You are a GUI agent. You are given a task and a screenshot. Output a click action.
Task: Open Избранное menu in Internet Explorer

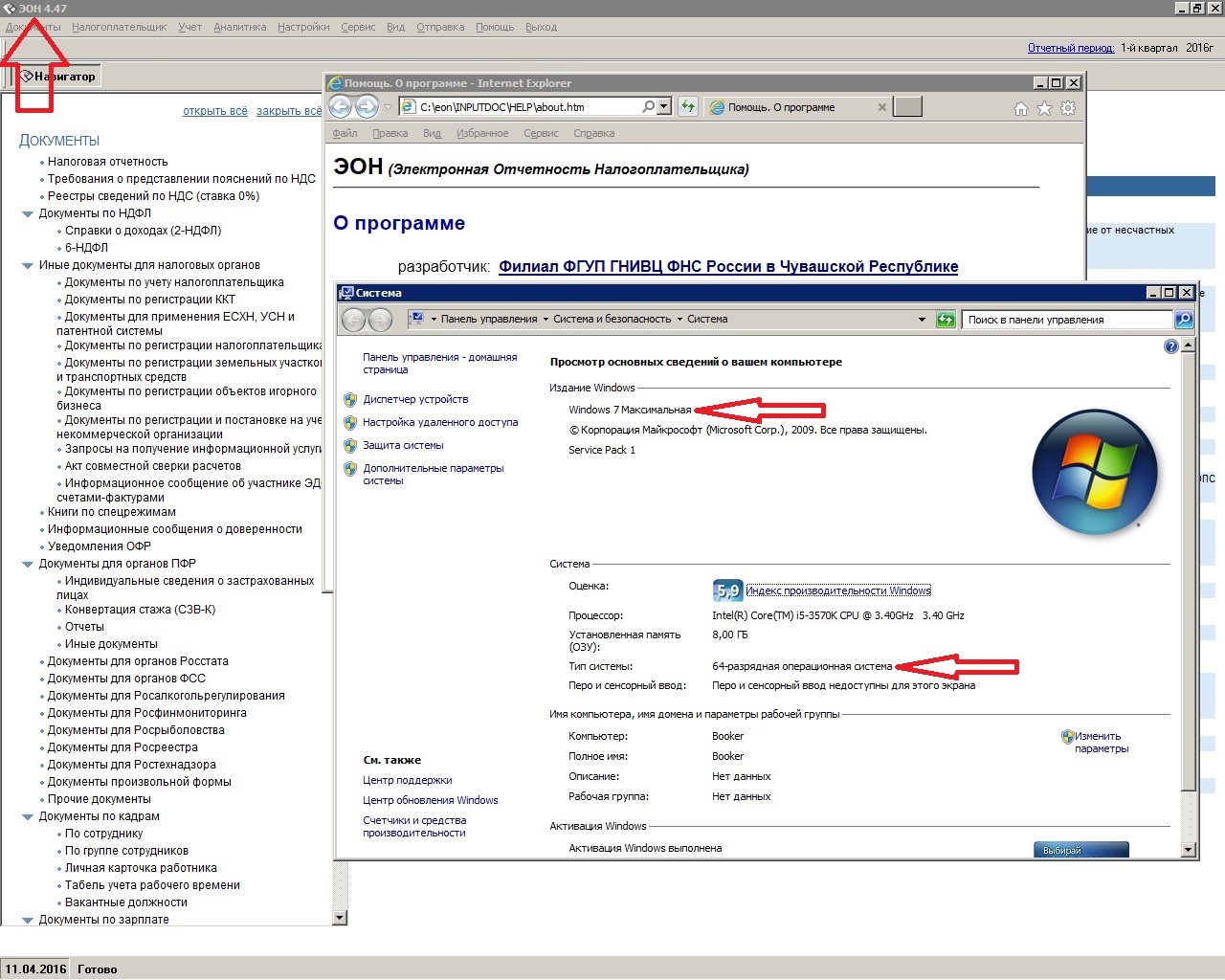[482, 133]
